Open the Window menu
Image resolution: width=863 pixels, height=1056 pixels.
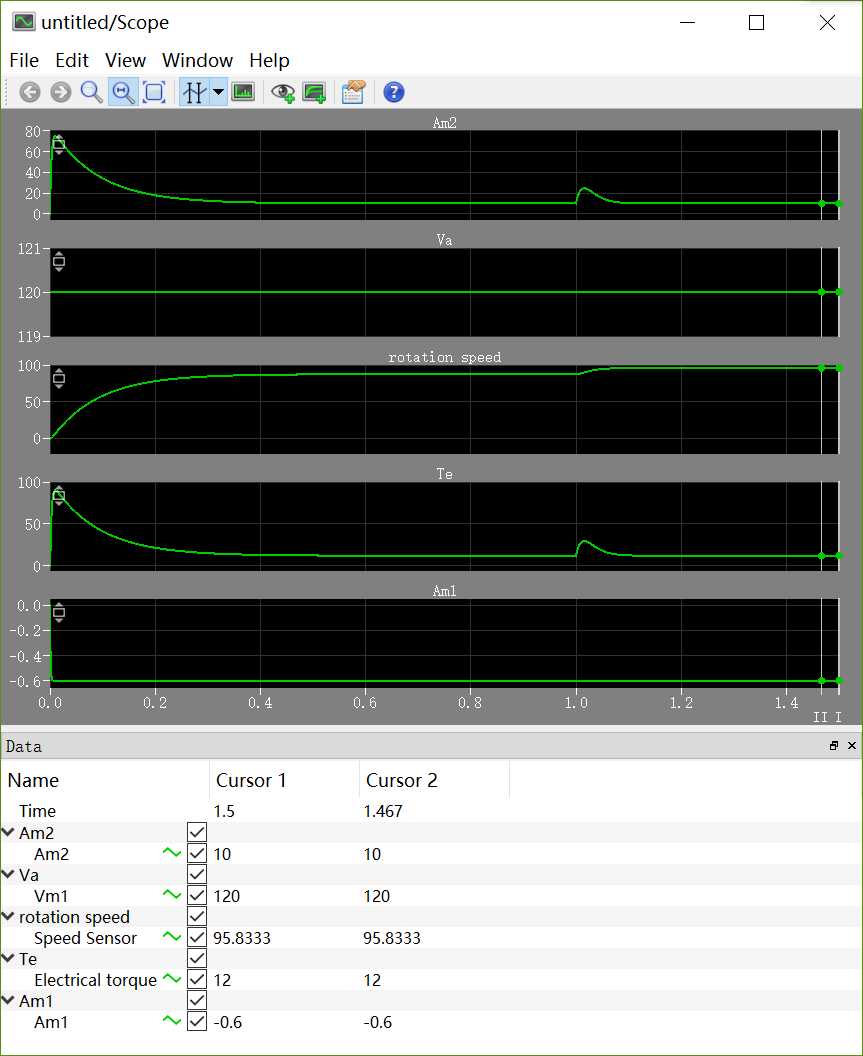click(x=197, y=61)
